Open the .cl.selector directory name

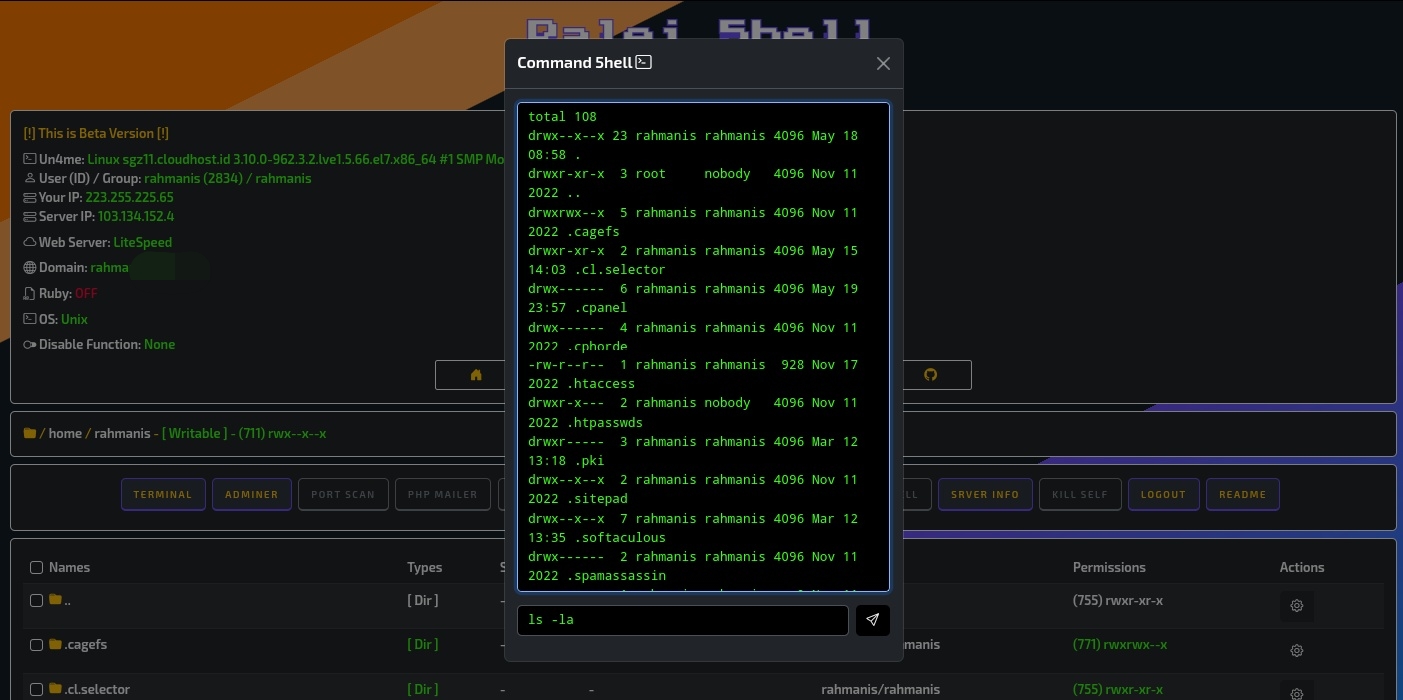(97, 689)
